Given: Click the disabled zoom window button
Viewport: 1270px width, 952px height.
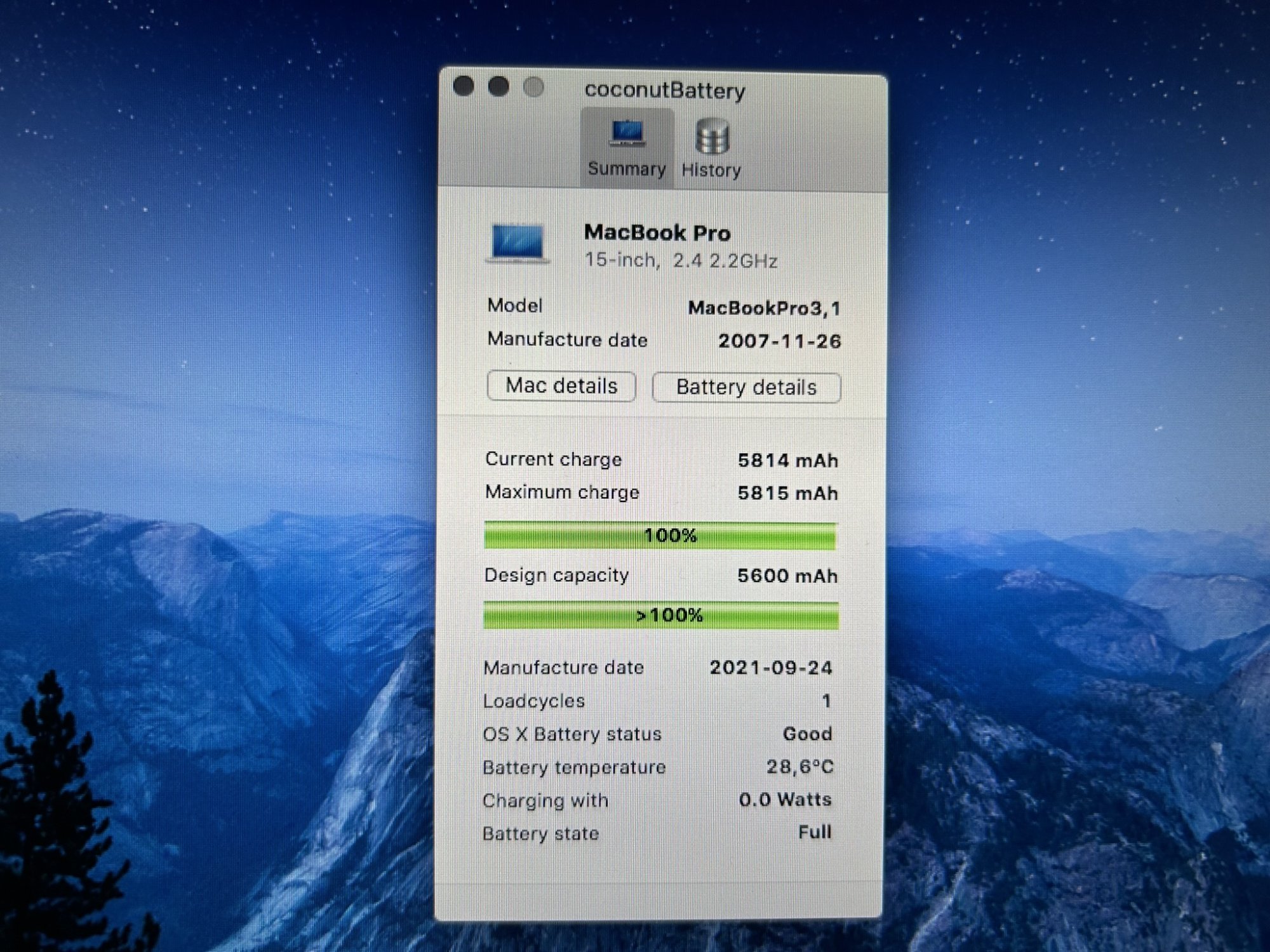Looking at the screenshot, I should coord(533,87).
